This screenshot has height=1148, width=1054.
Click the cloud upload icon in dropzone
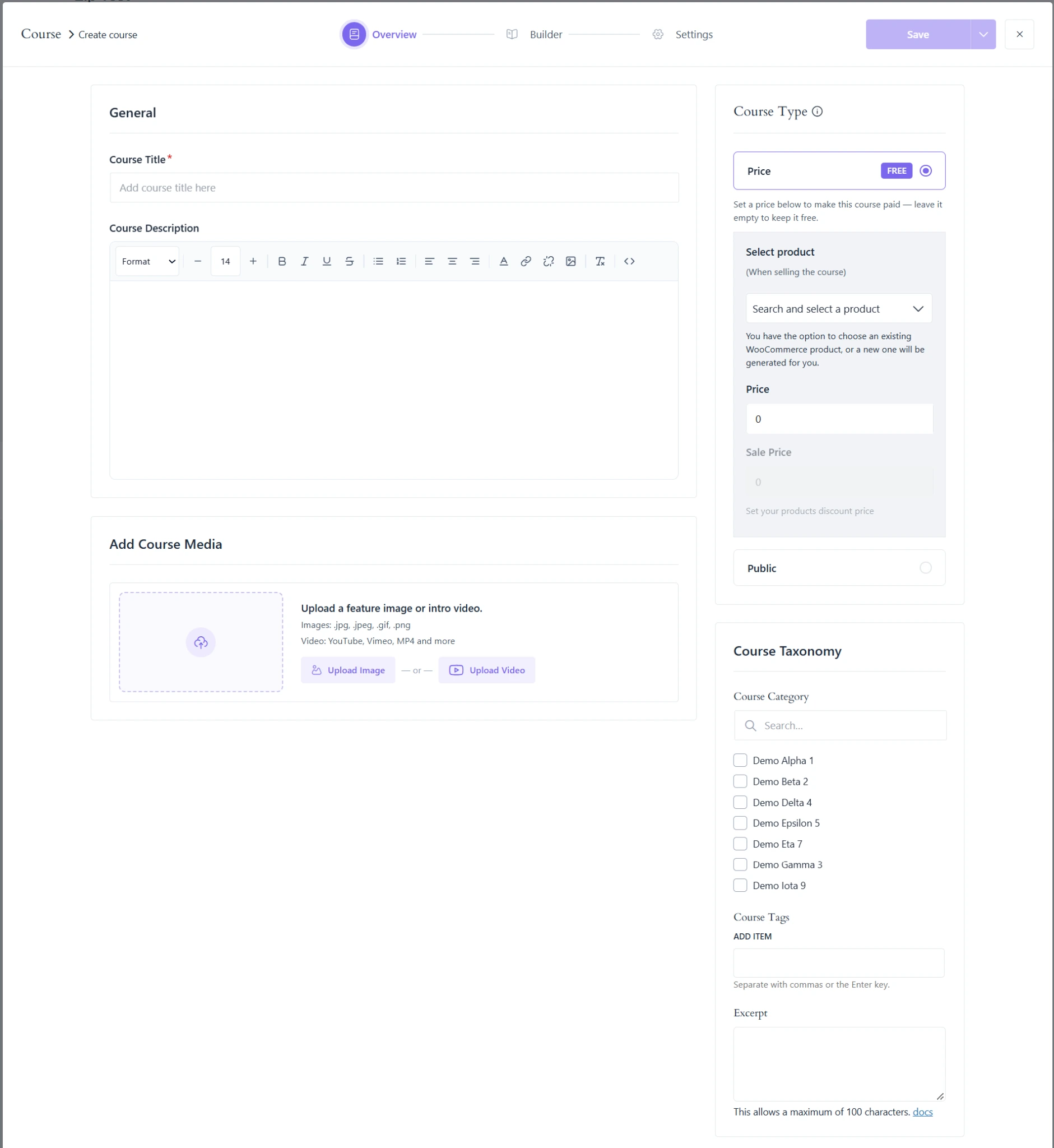[x=201, y=642]
